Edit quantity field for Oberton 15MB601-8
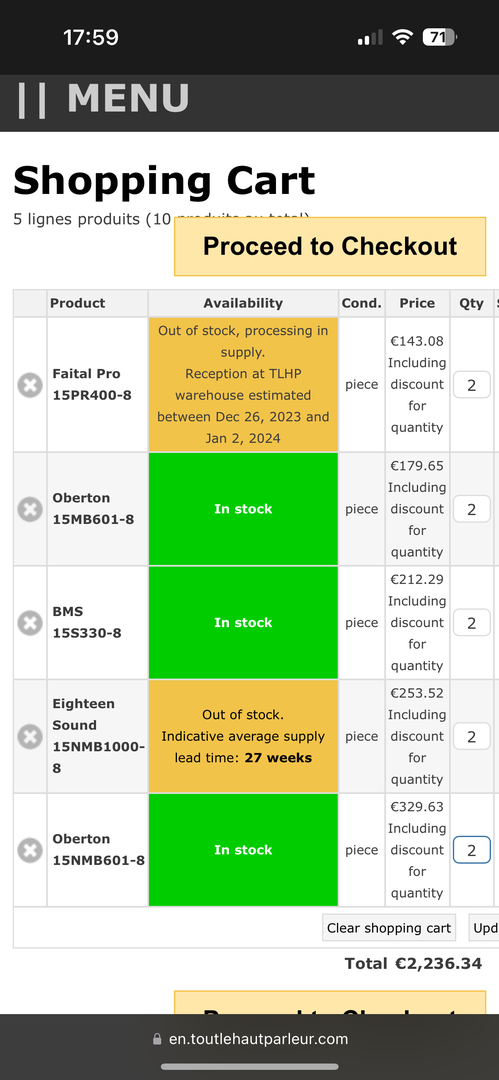 pos(471,509)
